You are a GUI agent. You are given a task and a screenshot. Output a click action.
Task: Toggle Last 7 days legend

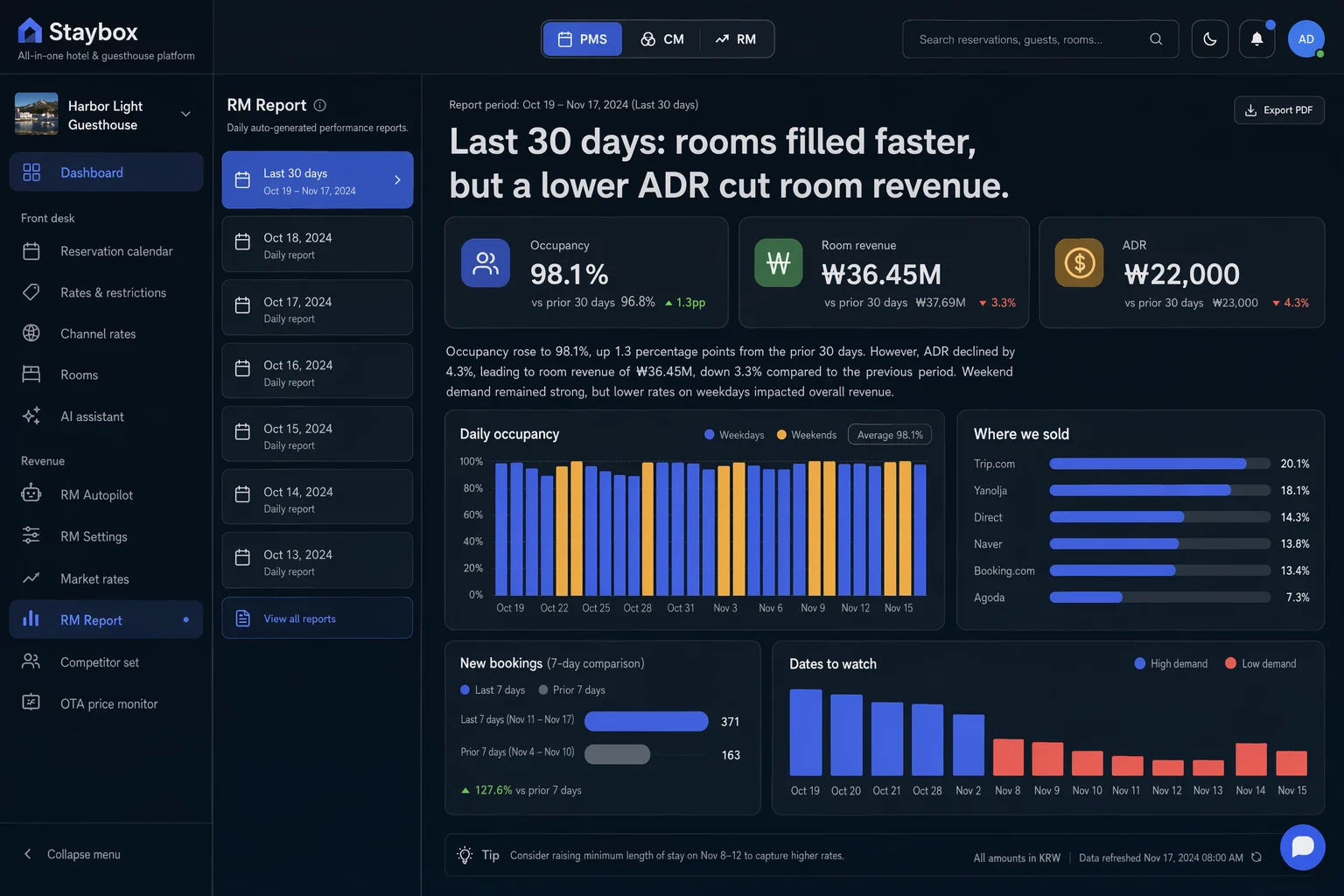coord(493,690)
